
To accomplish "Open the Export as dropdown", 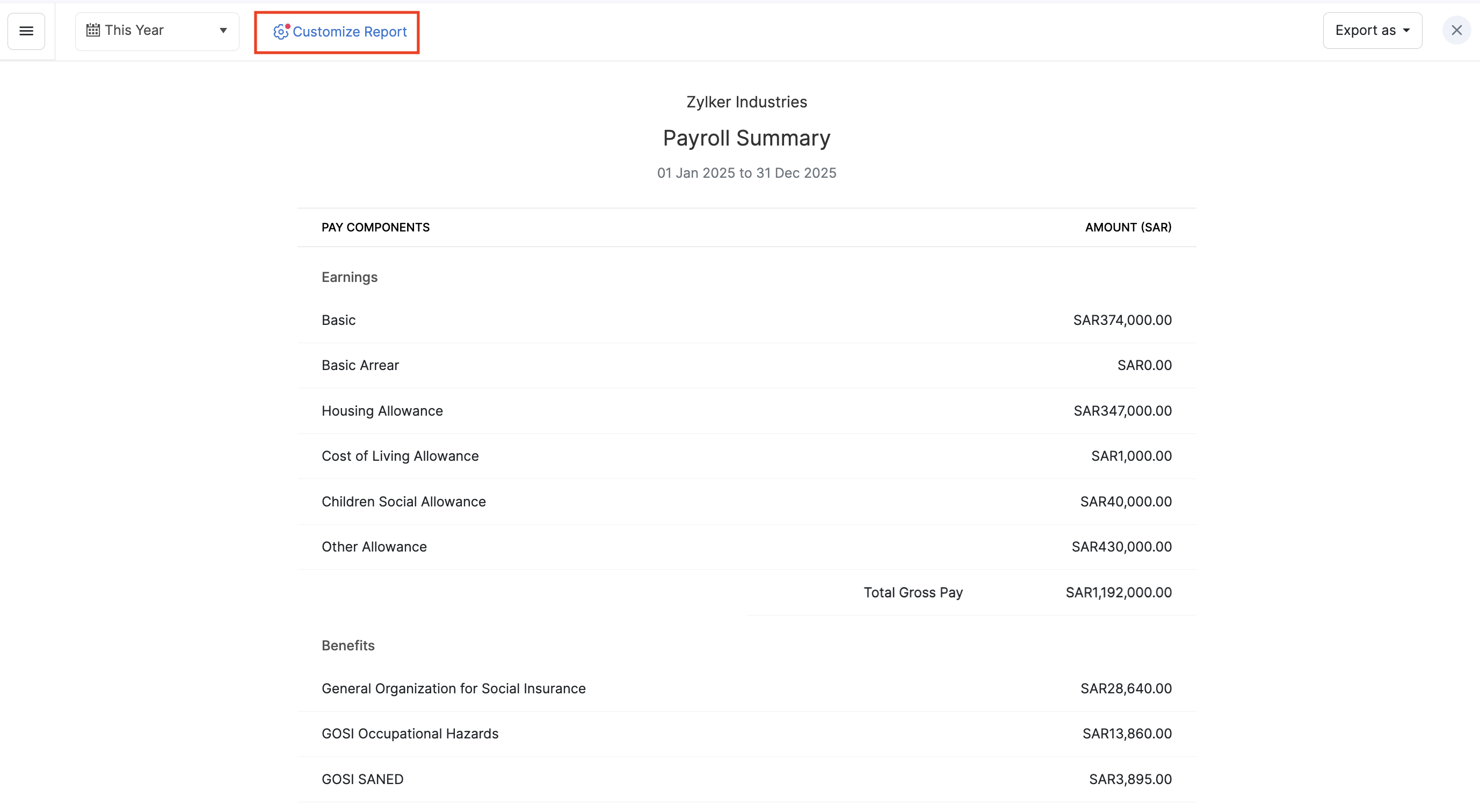I will tap(1372, 31).
